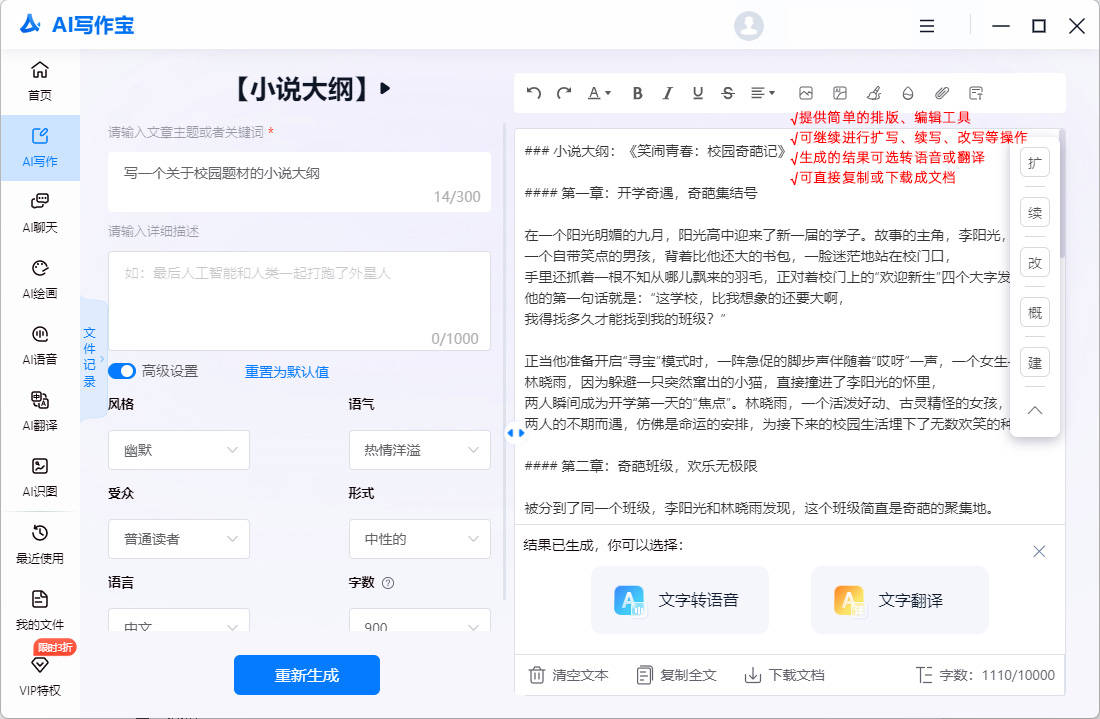Click the 重新生成 button
1100x719 pixels.
pos(306,675)
